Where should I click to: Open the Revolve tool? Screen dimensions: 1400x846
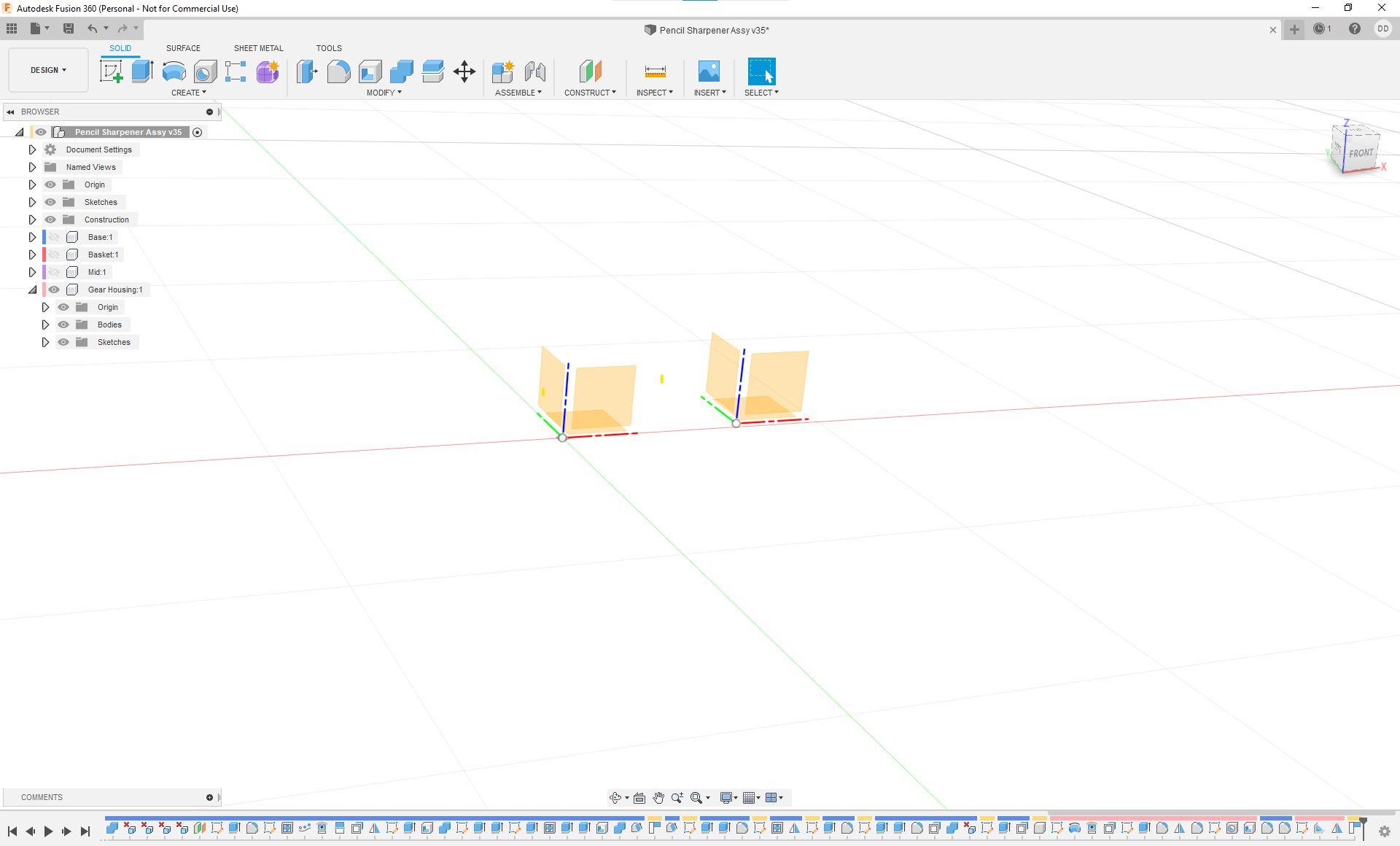click(173, 72)
